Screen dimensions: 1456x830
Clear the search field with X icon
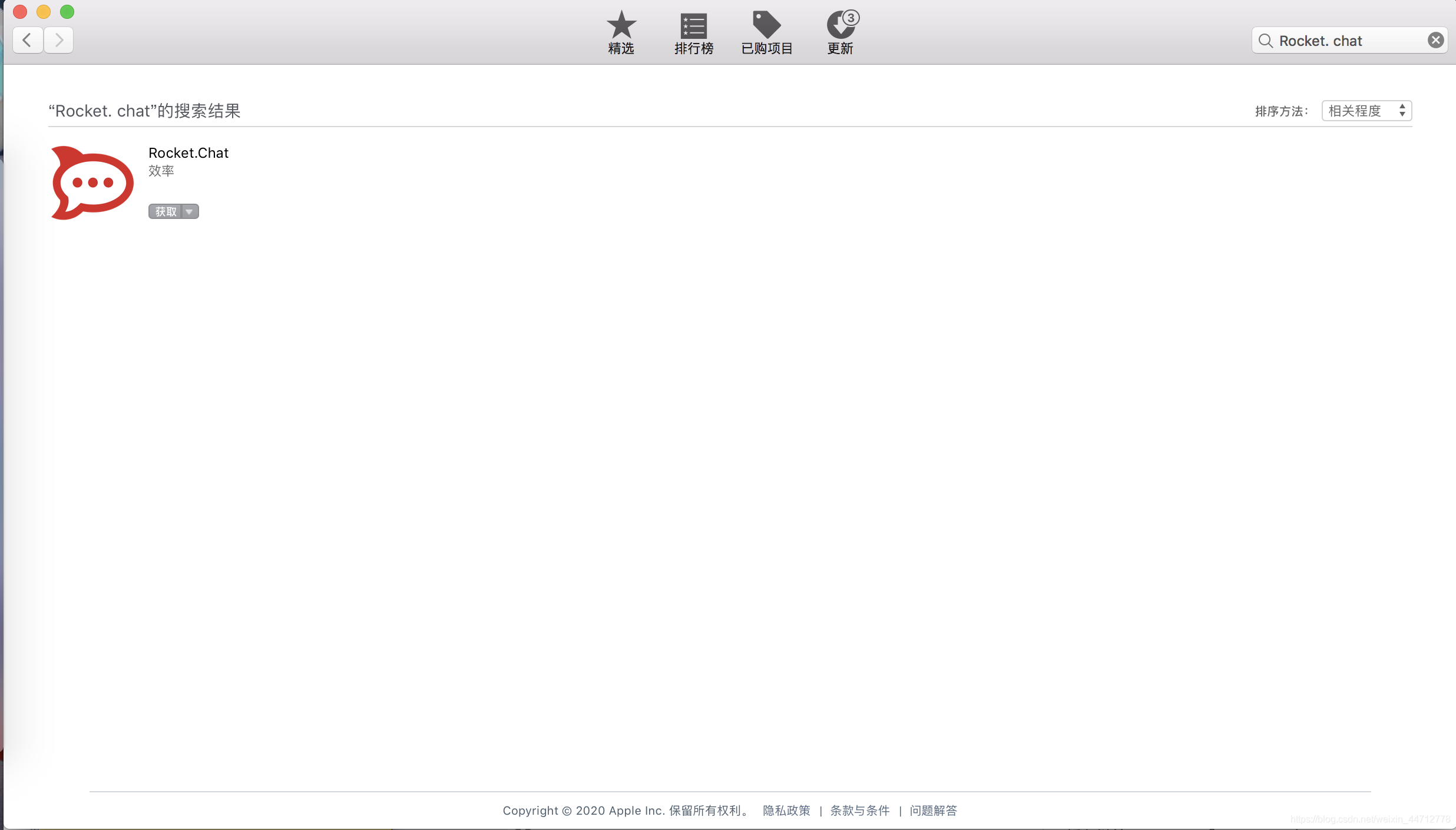click(x=1435, y=40)
